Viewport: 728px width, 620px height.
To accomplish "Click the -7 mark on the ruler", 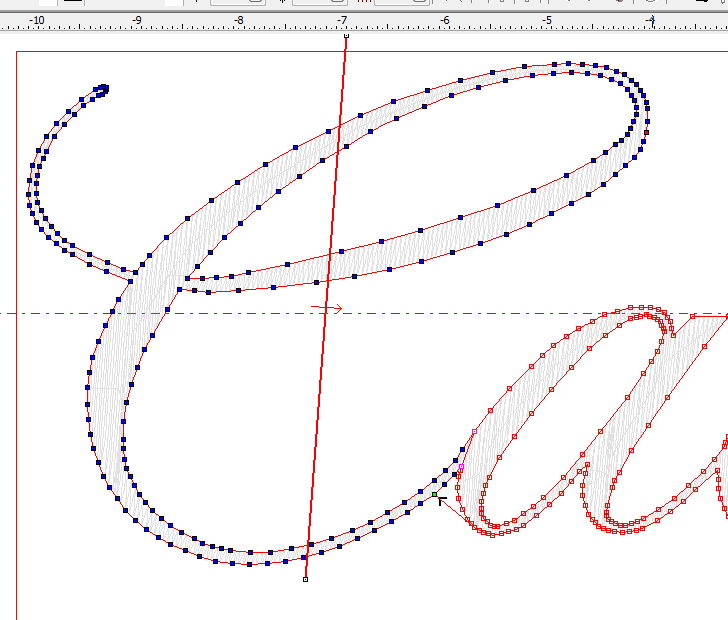I will (342, 20).
